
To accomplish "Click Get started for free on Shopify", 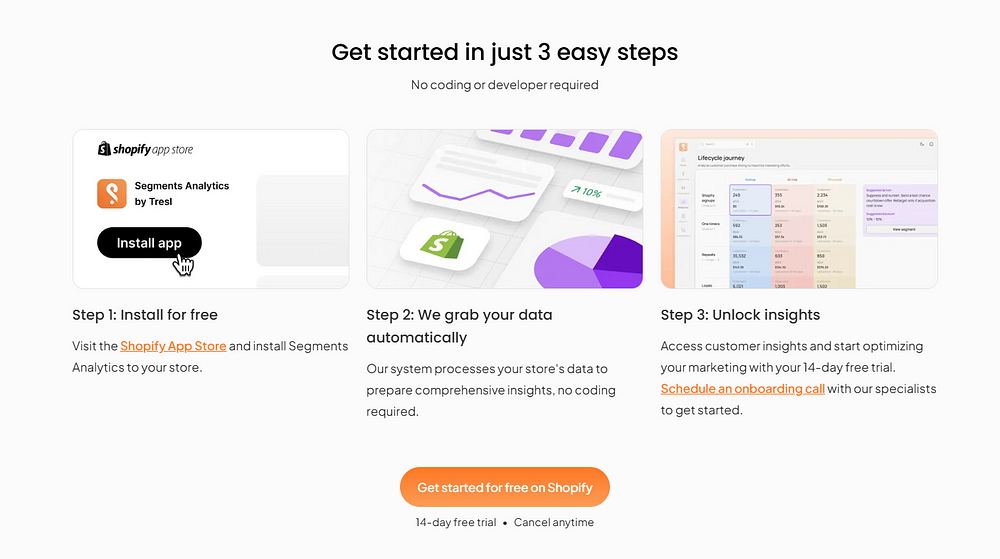I will 504,487.
